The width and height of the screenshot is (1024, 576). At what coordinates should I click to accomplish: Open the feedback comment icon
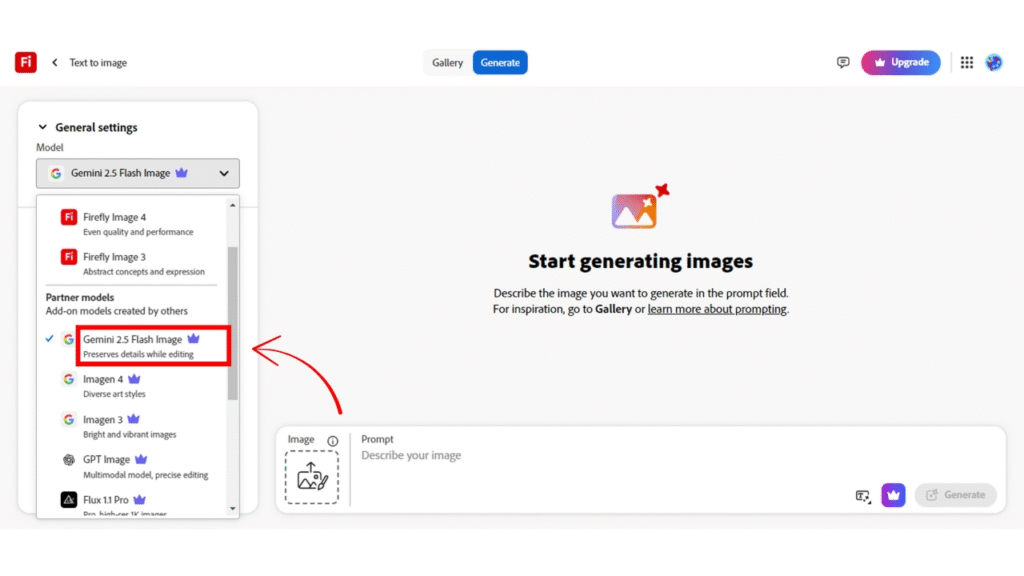[843, 62]
